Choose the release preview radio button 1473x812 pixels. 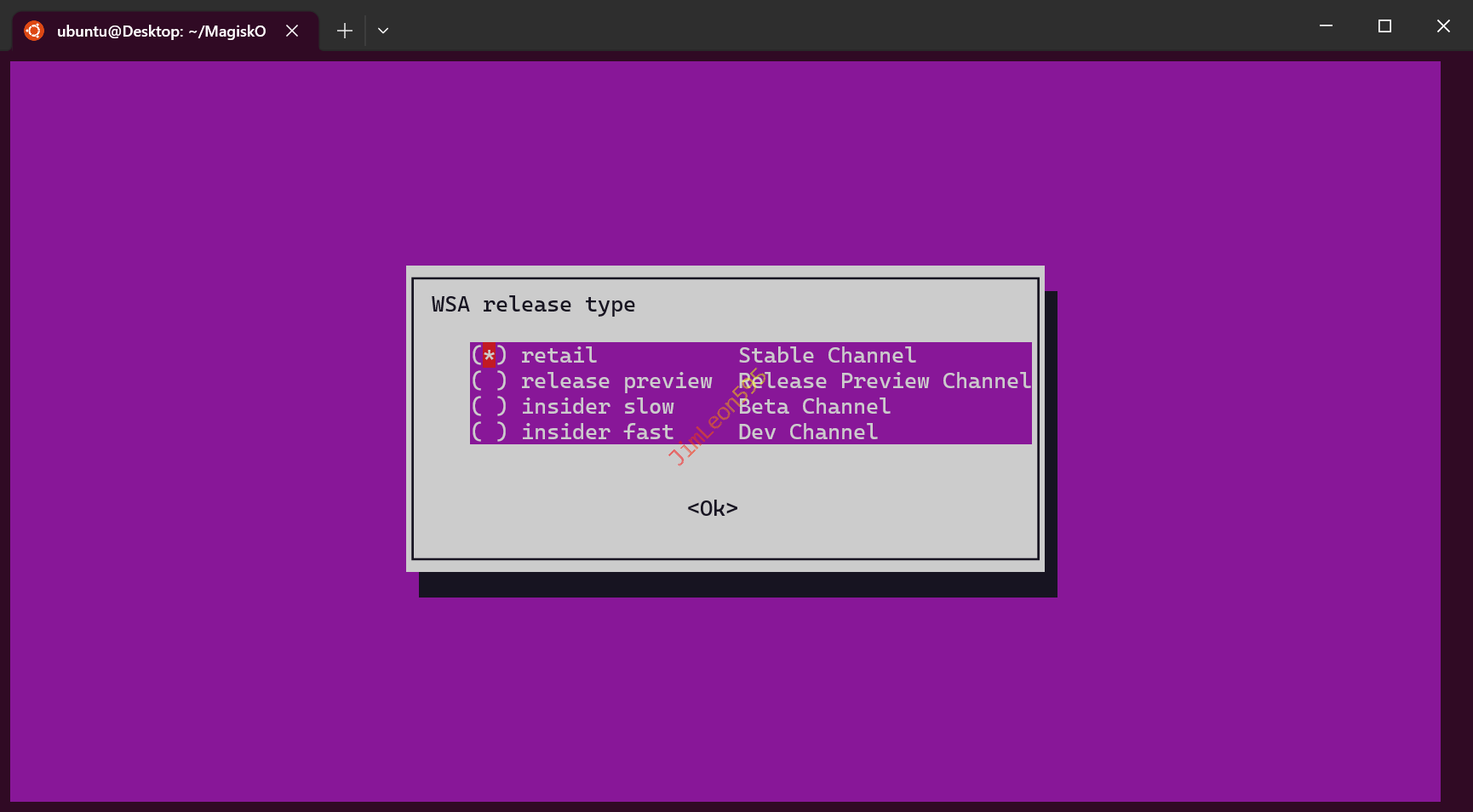point(489,381)
